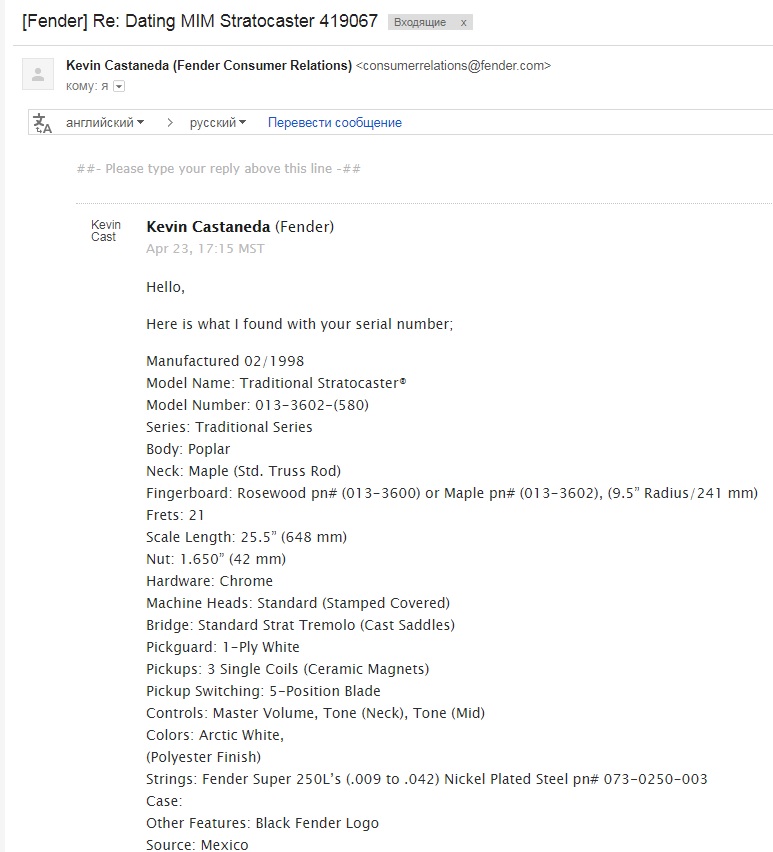This screenshot has height=852, width=773.
Task: Click Перевести сообщение link
Action: [x=335, y=123]
